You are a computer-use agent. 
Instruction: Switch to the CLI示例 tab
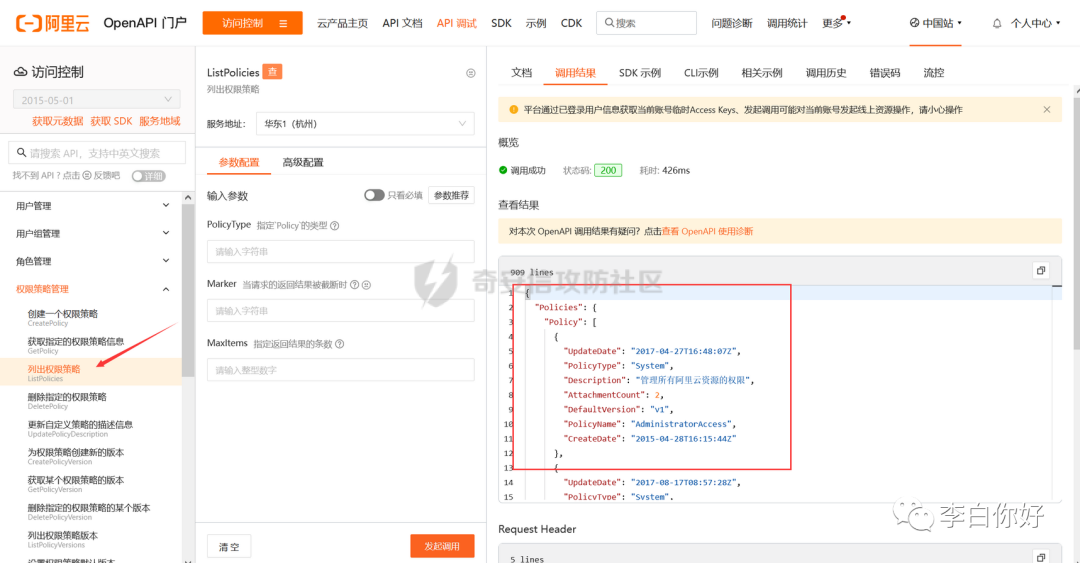[701, 72]
